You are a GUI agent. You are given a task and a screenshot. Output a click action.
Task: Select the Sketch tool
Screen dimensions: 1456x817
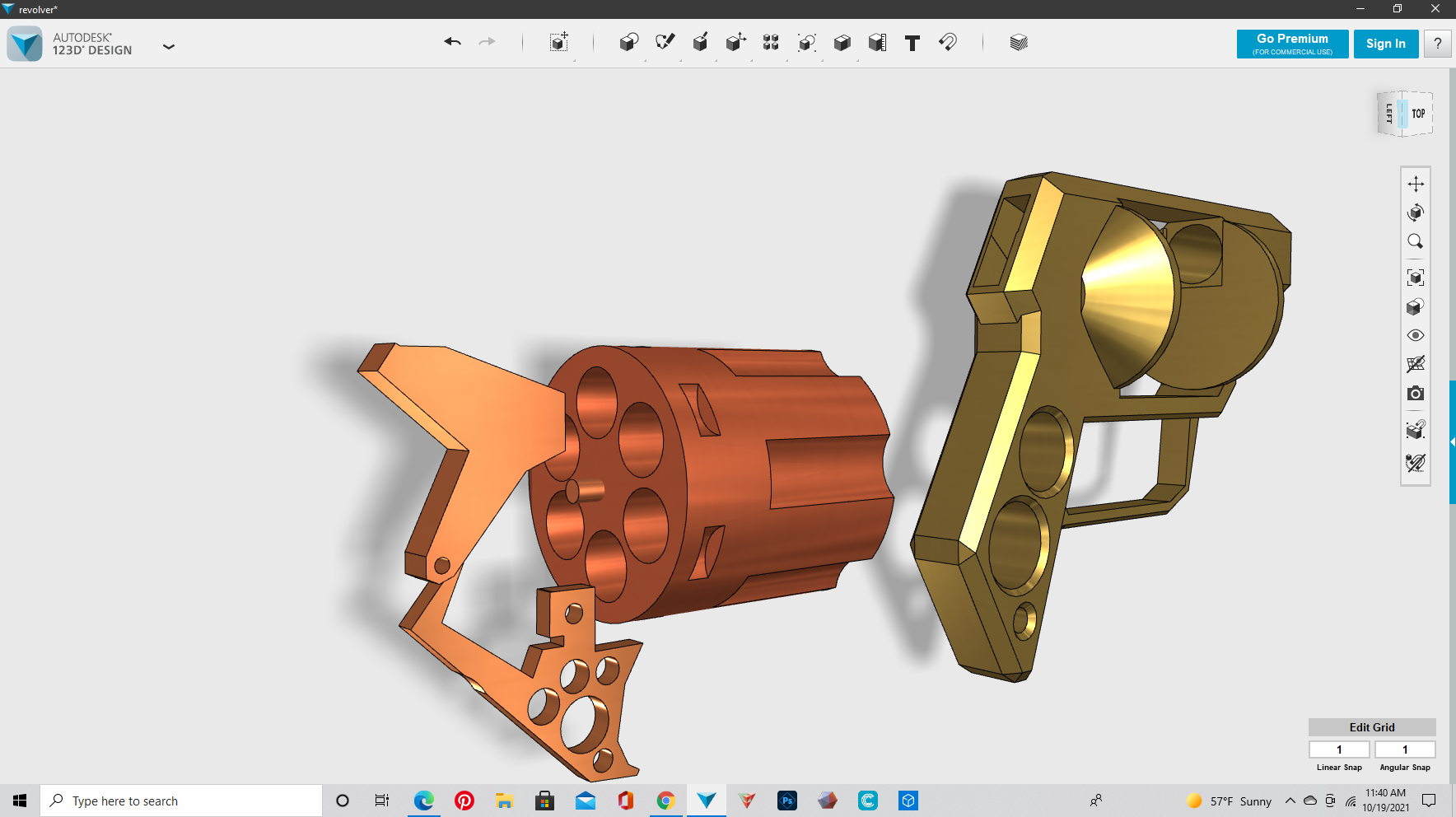pyautogui.click(x=665, y=42)
